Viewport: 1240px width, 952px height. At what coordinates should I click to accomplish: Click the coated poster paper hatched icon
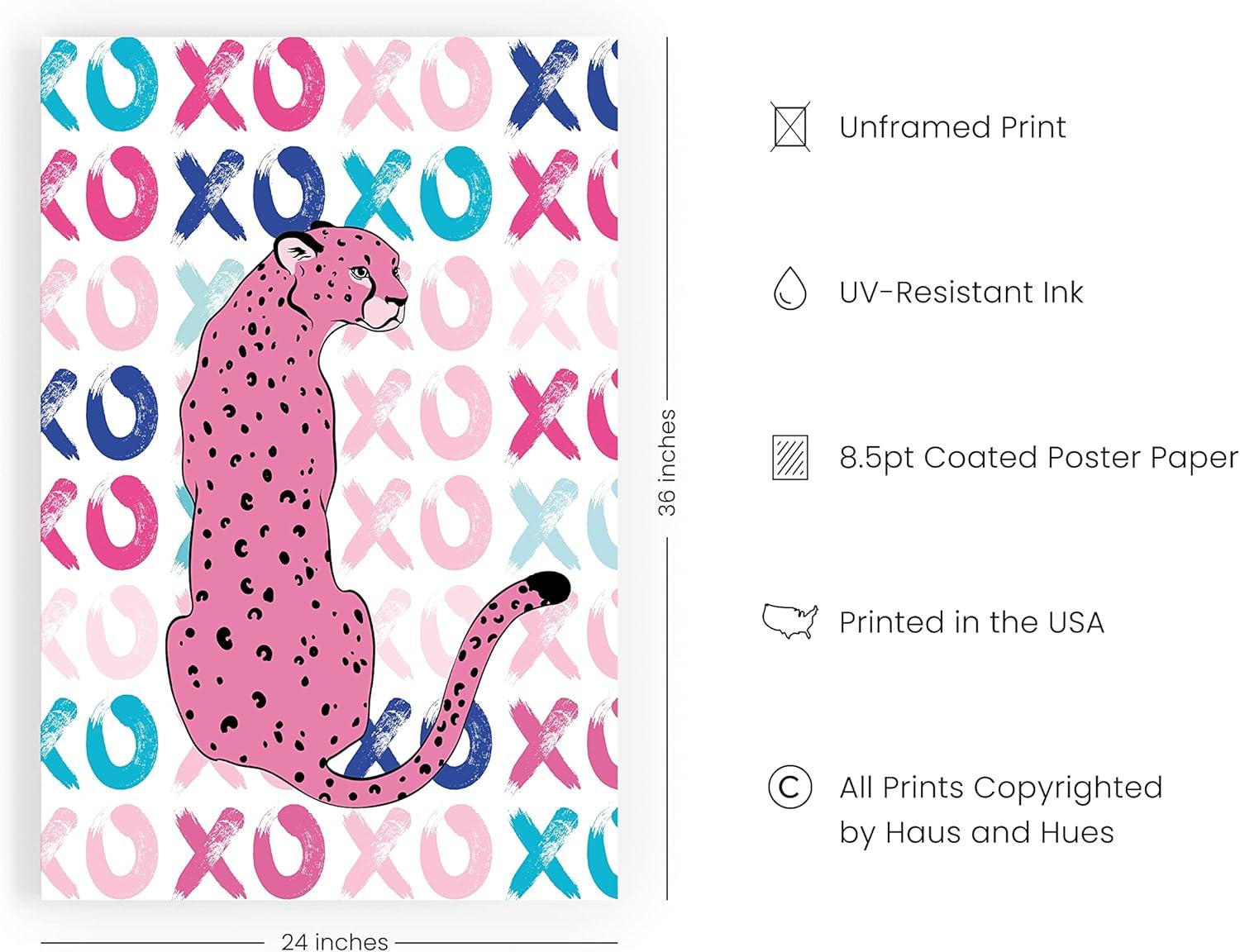click(x=790, y=457)
